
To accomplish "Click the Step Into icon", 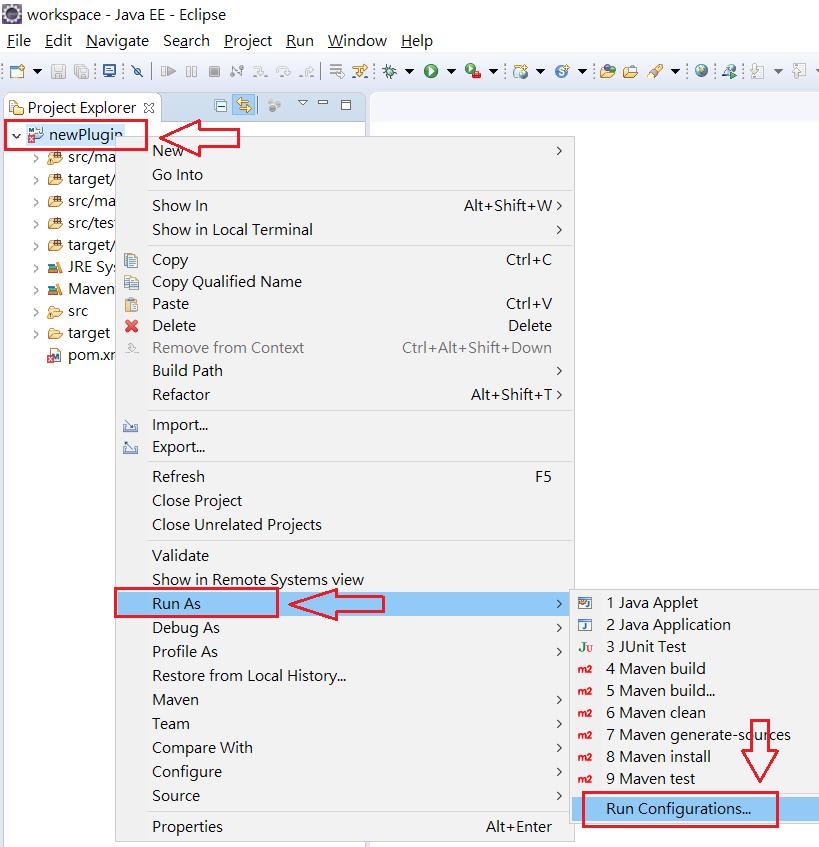I will pos(260,71).
